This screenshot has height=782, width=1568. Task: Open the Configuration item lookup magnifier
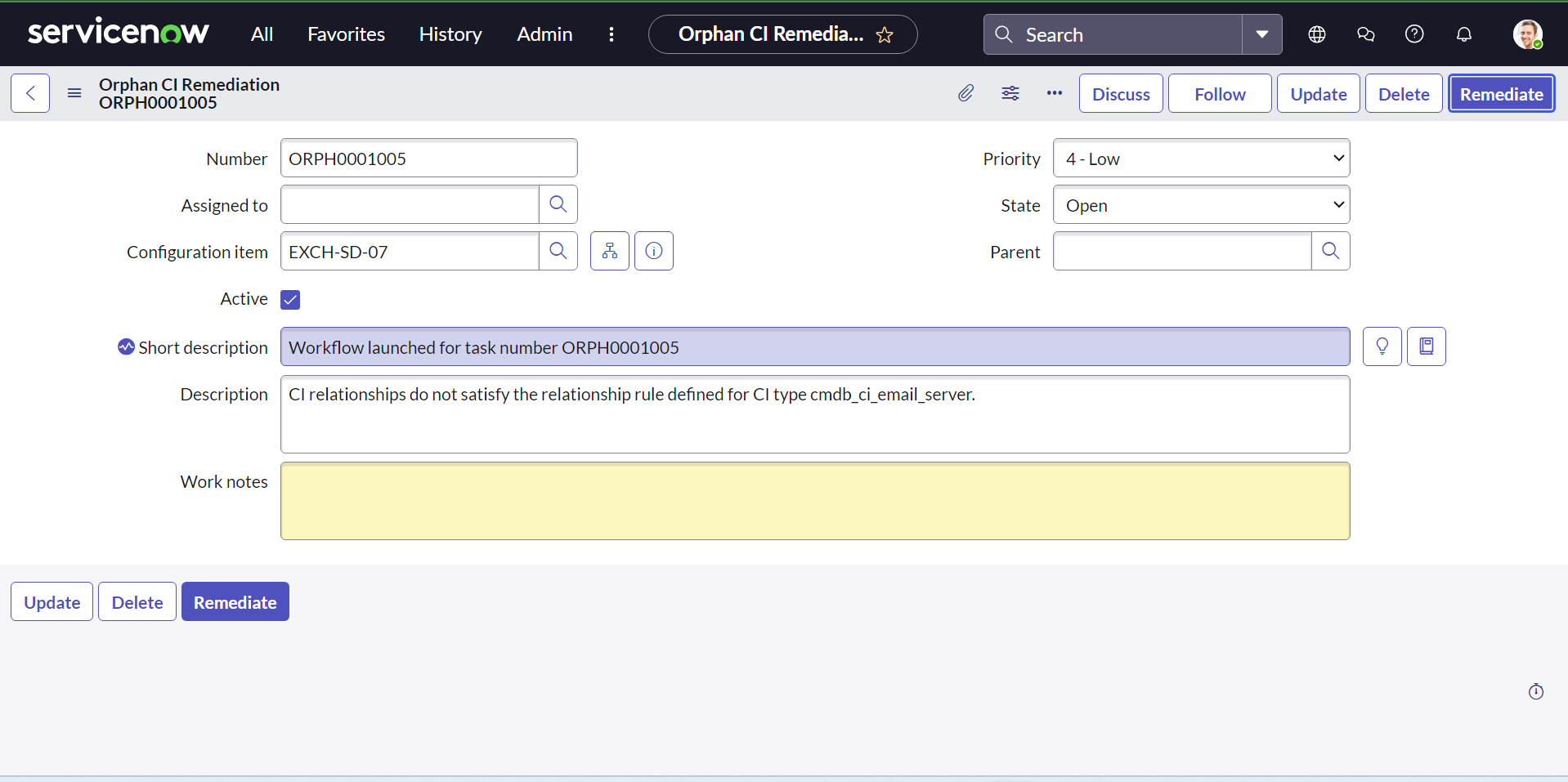click(558, 251)
